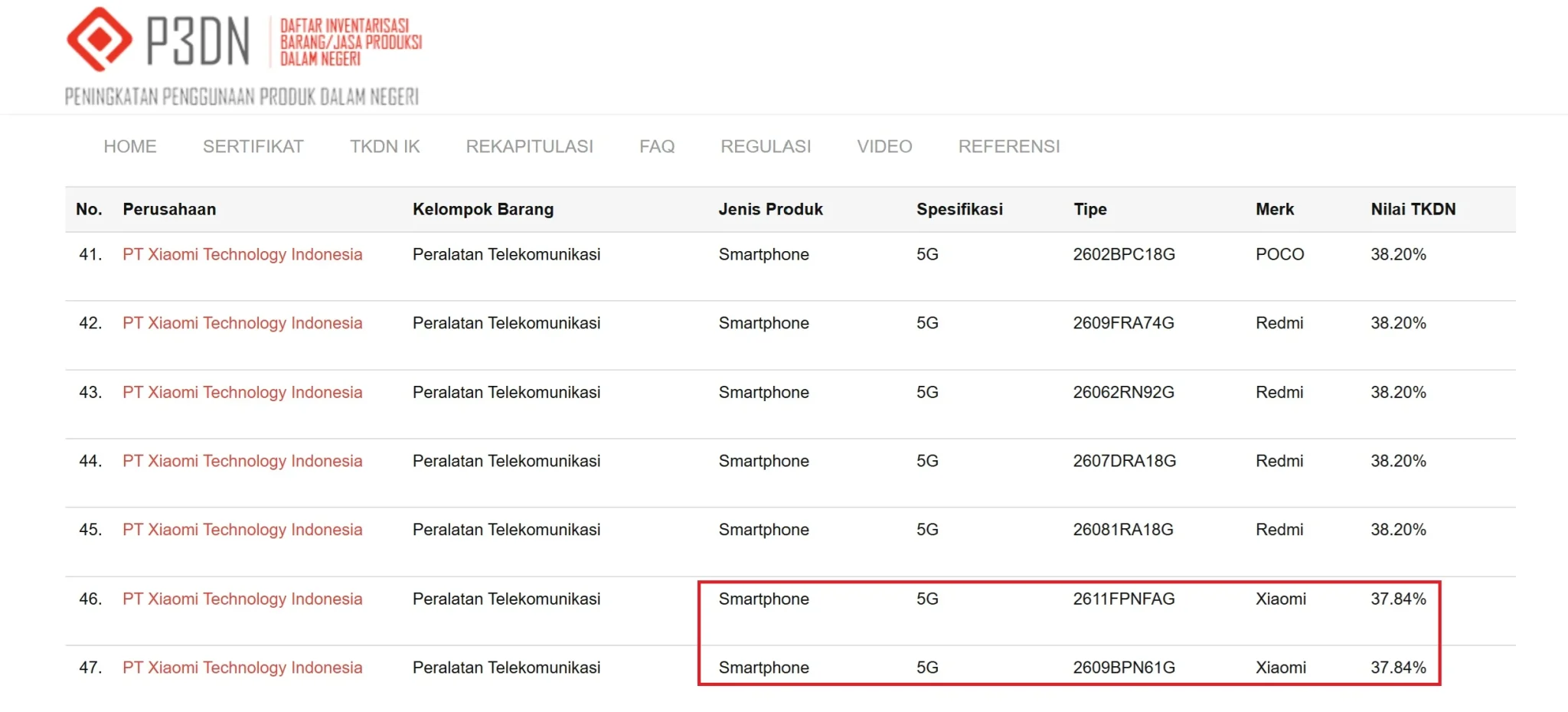Click the POCO brand cell
The height and width of the screenshot is (712, 1568).
click(x=1280, y=254)
